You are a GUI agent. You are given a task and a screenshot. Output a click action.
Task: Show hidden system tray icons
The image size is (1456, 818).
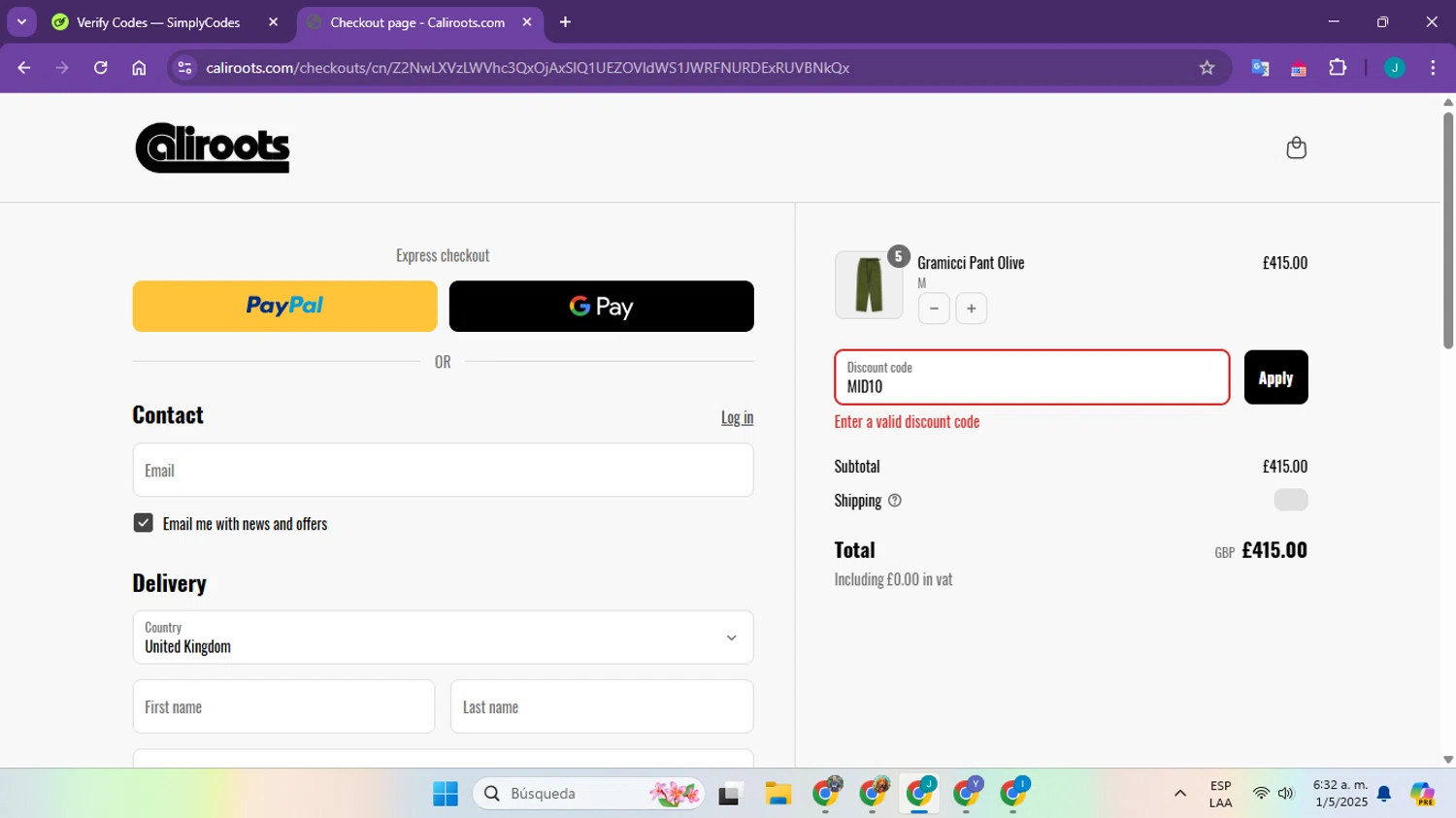coord(1180,794)
